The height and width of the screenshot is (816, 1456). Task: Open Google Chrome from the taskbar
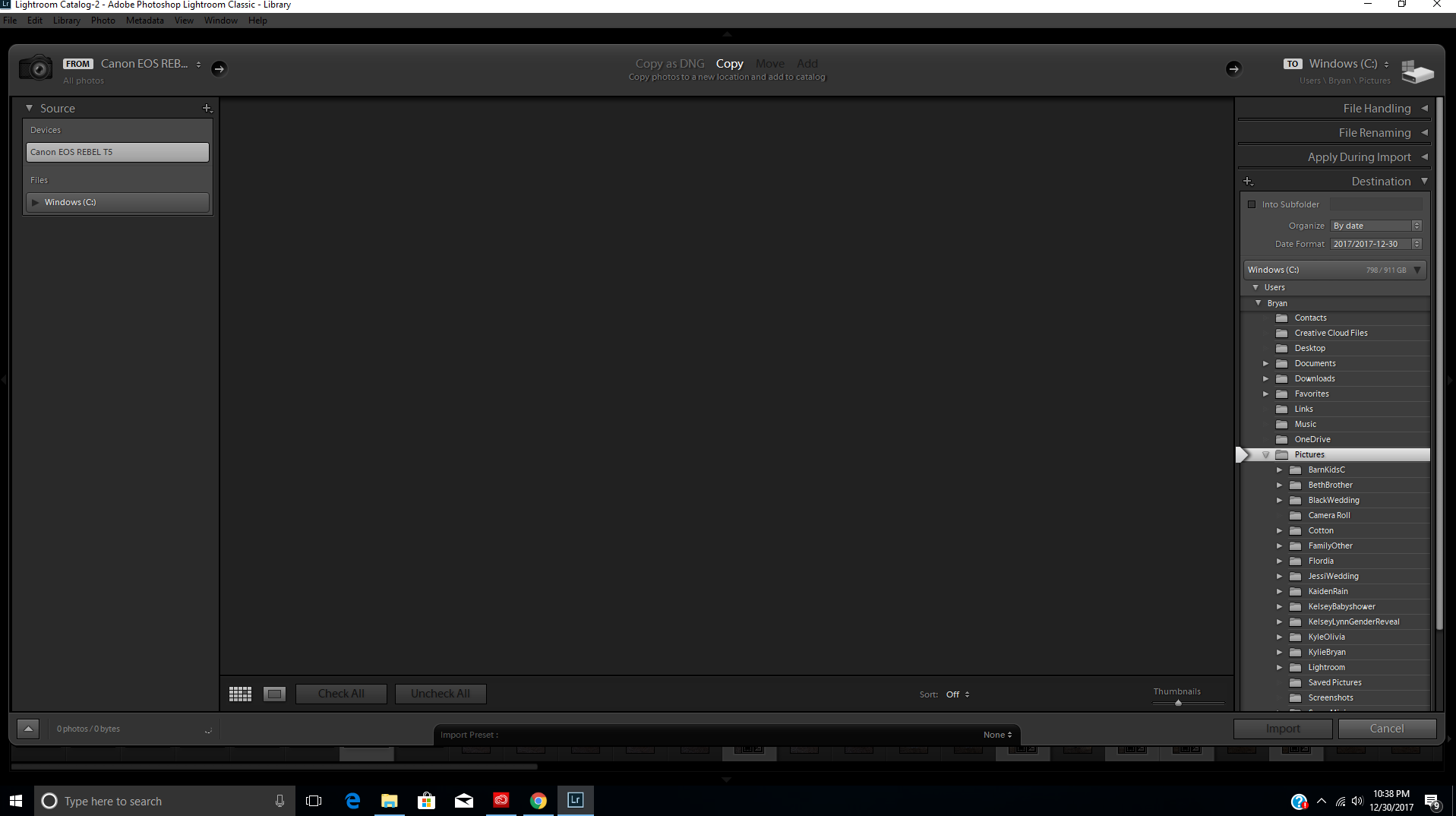point(538,801)
